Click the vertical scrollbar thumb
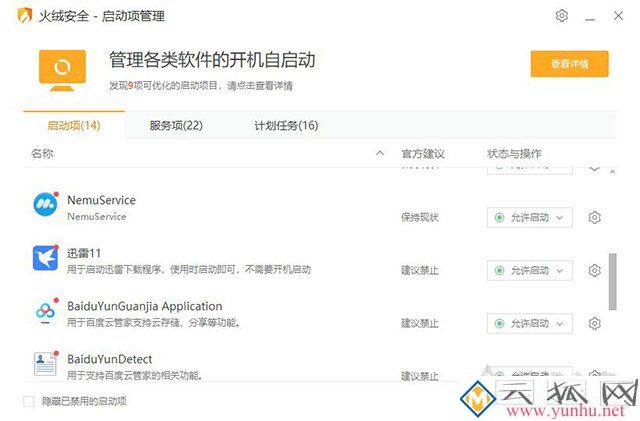Viewport: 640px width, 421px height. [x=612, y=282]
